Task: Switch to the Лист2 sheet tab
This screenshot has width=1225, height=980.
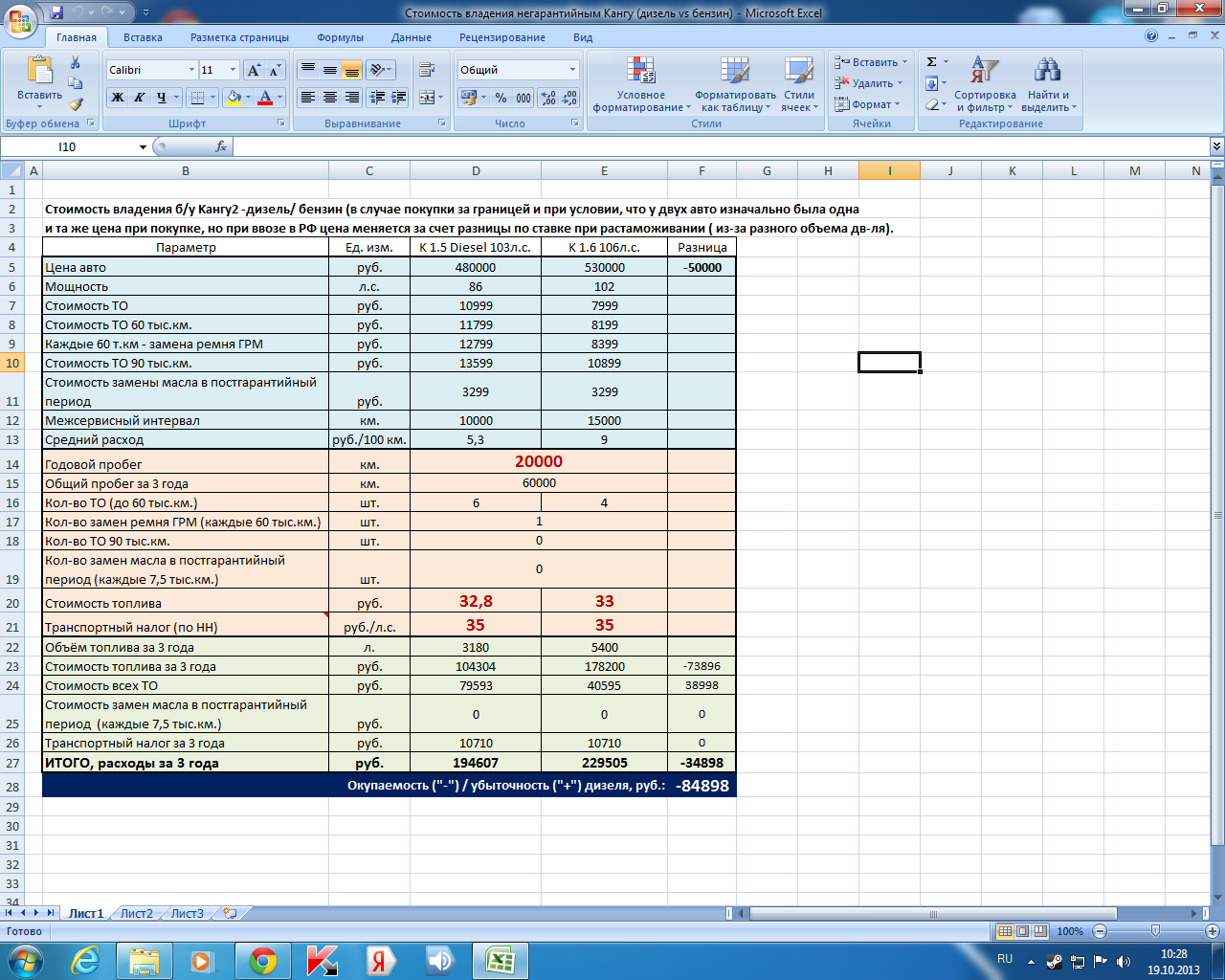Action: [136, 914]
